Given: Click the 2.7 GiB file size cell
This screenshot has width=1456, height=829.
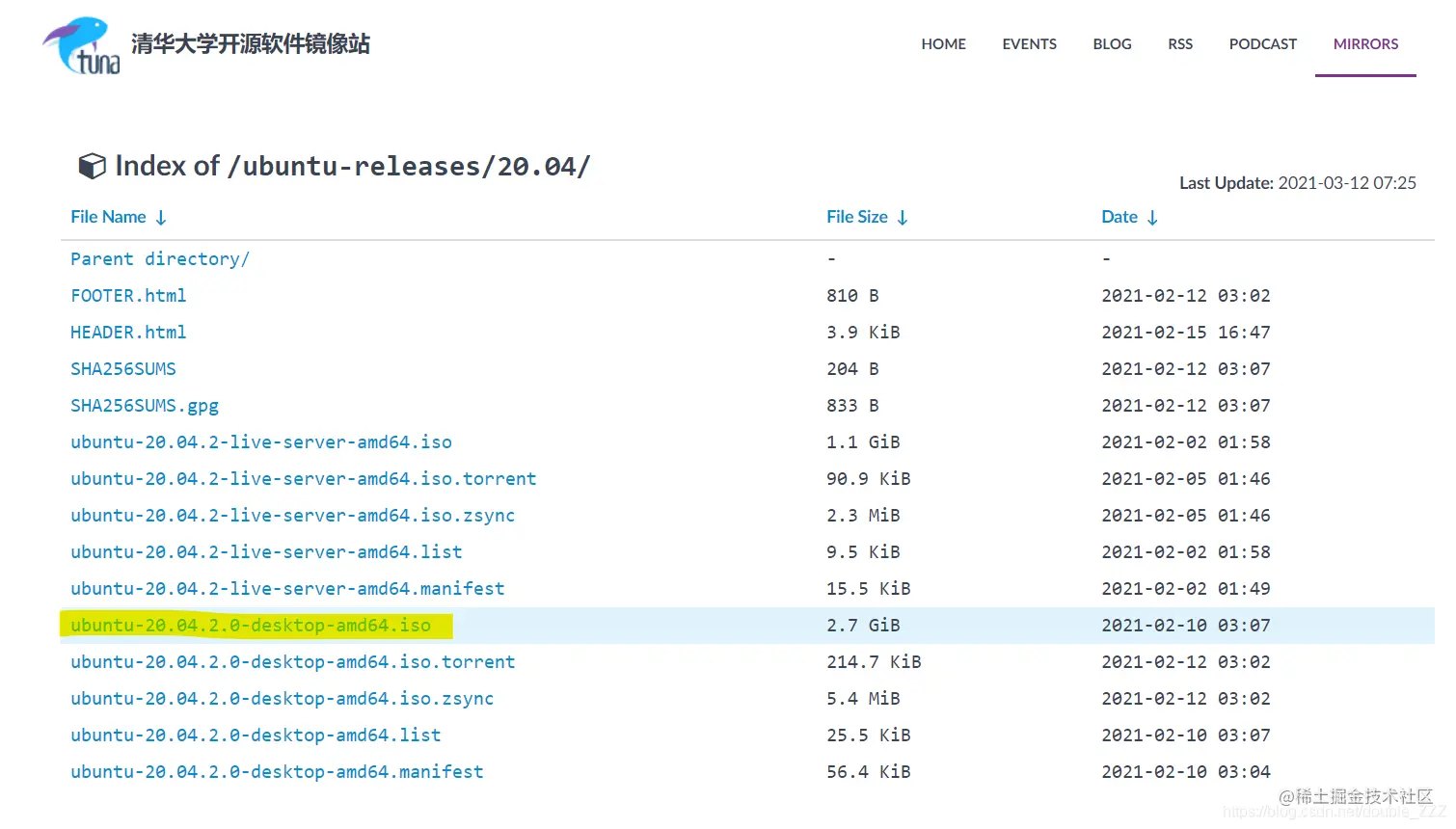Looking at the screenshot, I should [863, 625].
